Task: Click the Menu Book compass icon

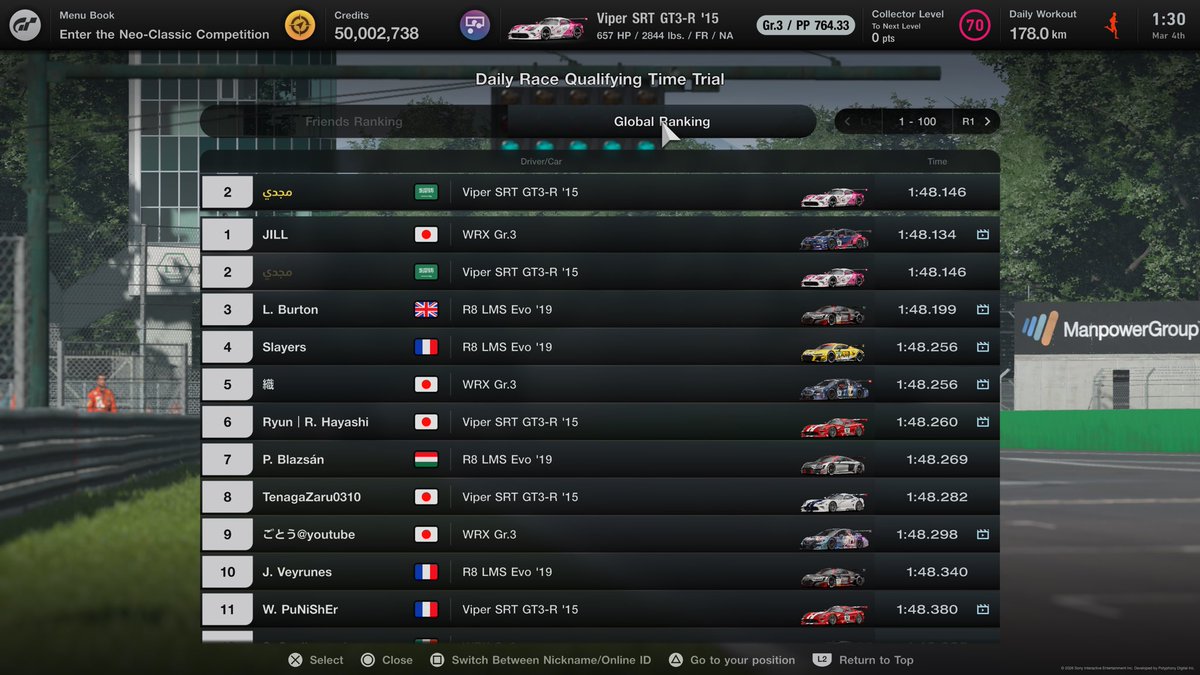Action: click(x=299, y=25)
